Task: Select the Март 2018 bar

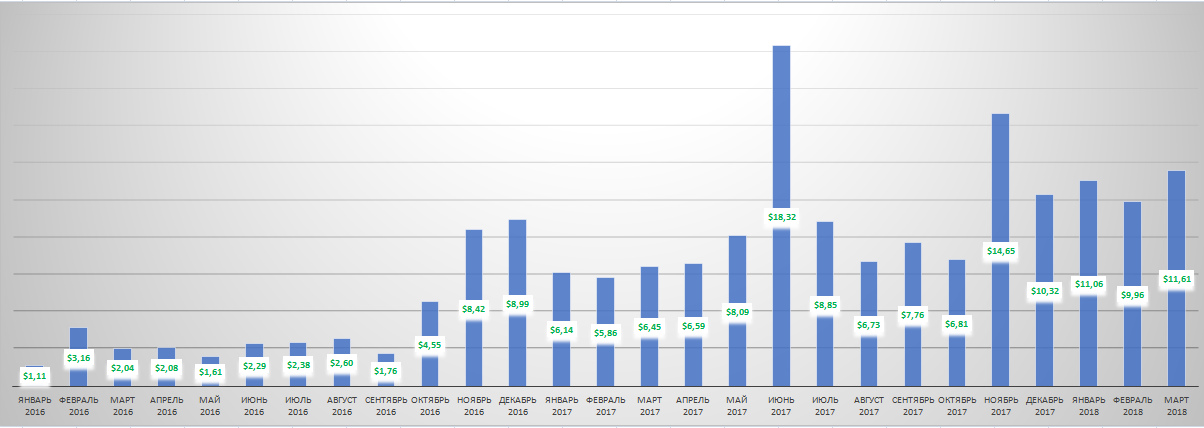Action: 1176,220
